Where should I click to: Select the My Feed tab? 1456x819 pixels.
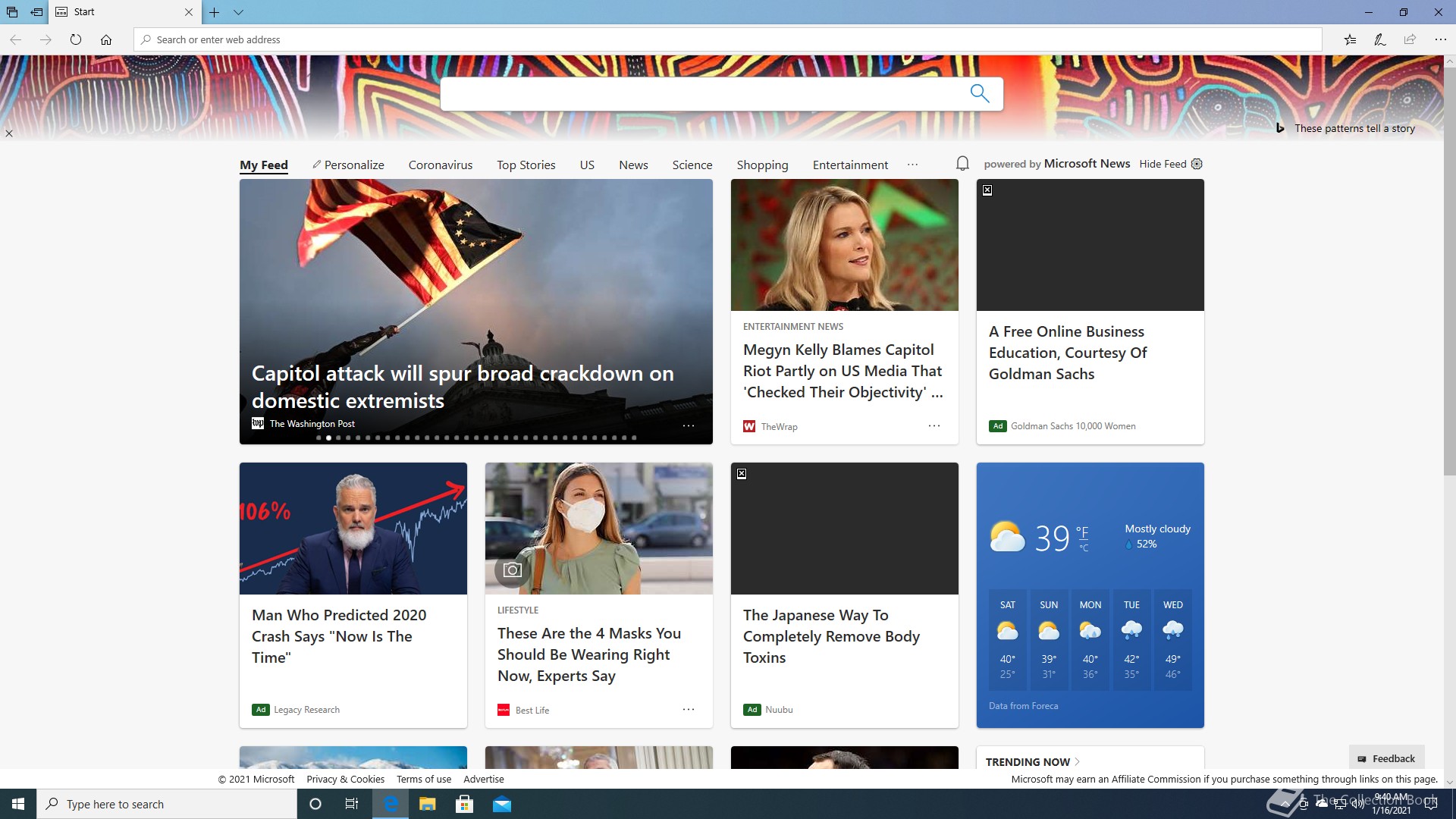pos(264,165)
